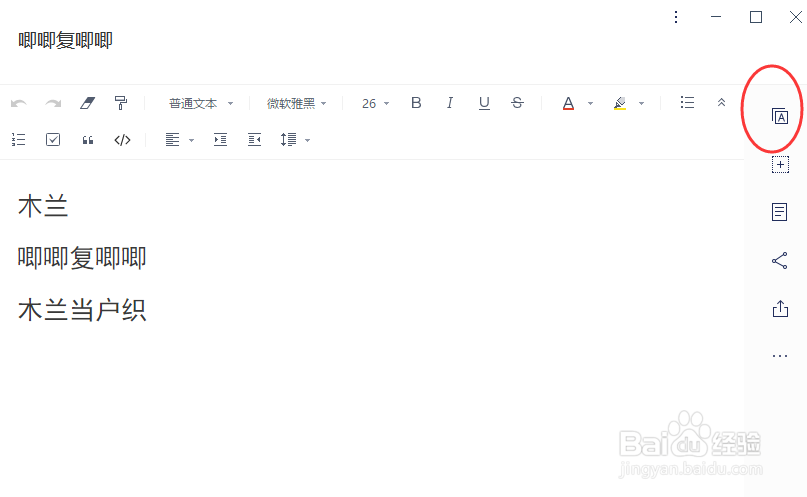Image resolution: width=807 pixels, height=497 pixels.
Task: Expand the line spacing options arrow
Action: 307,140
